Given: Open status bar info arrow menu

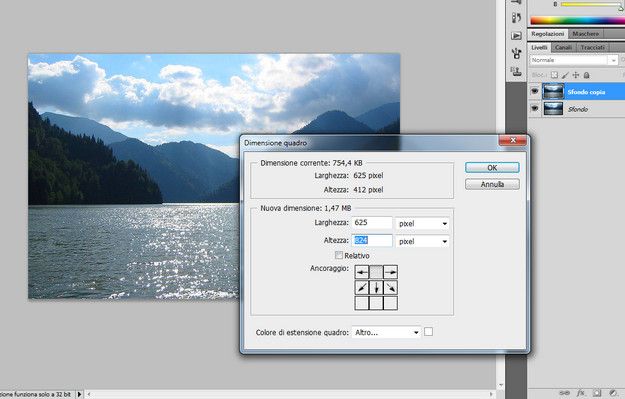Looking at the screenshot, I should (79, 394).
